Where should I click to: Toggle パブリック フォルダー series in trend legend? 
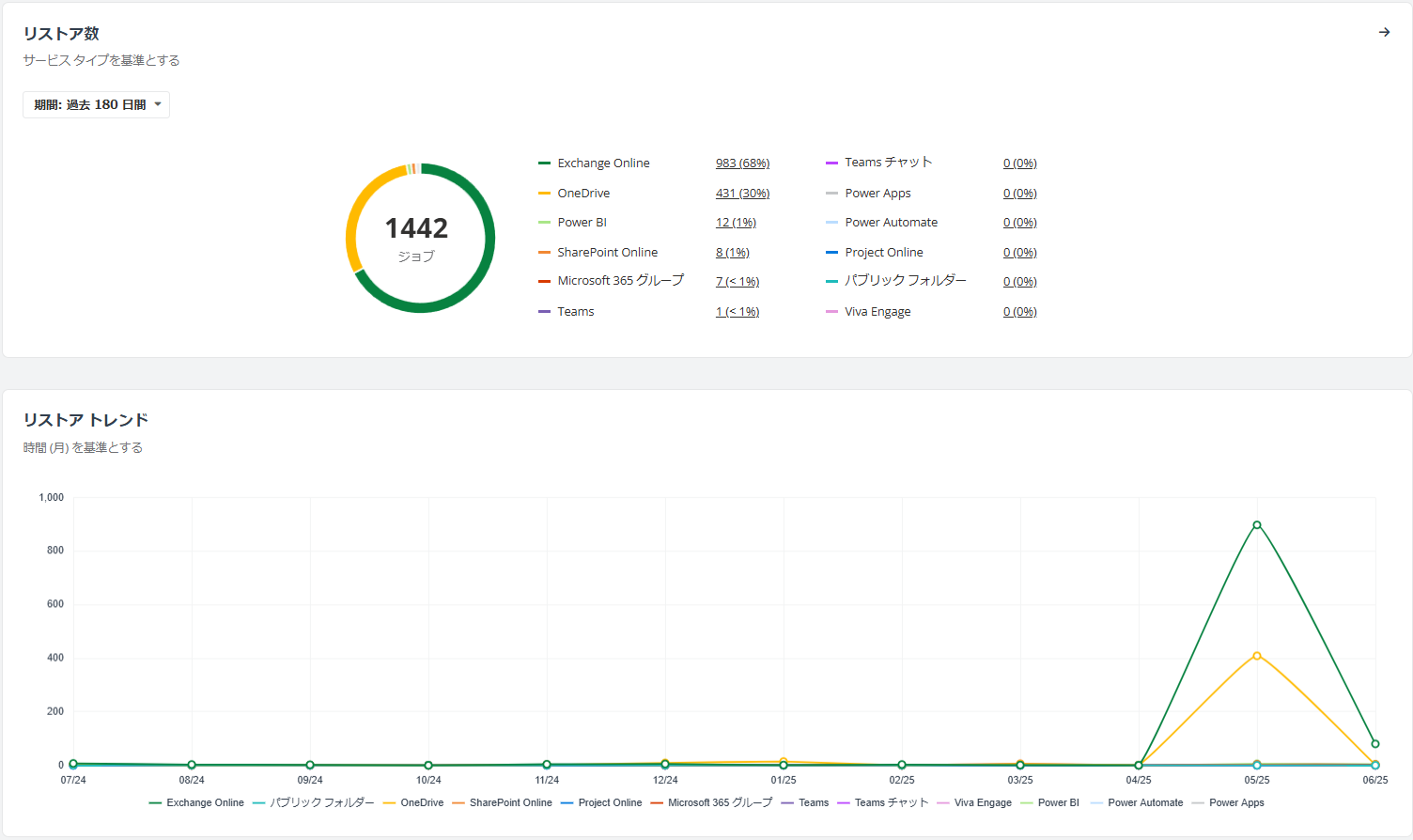click(x=314, y=802)
